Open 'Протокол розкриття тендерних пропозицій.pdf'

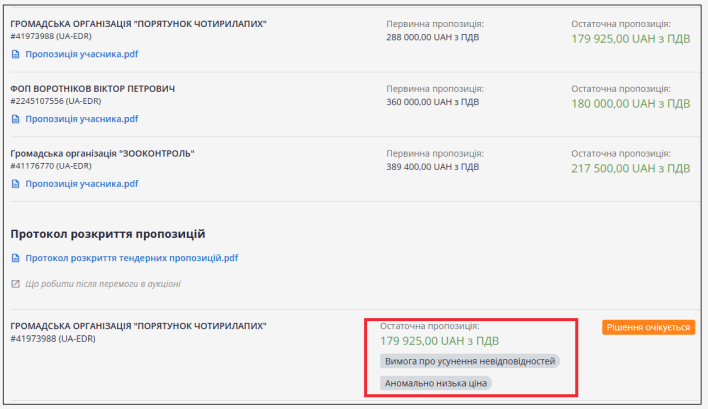(132, 258)
